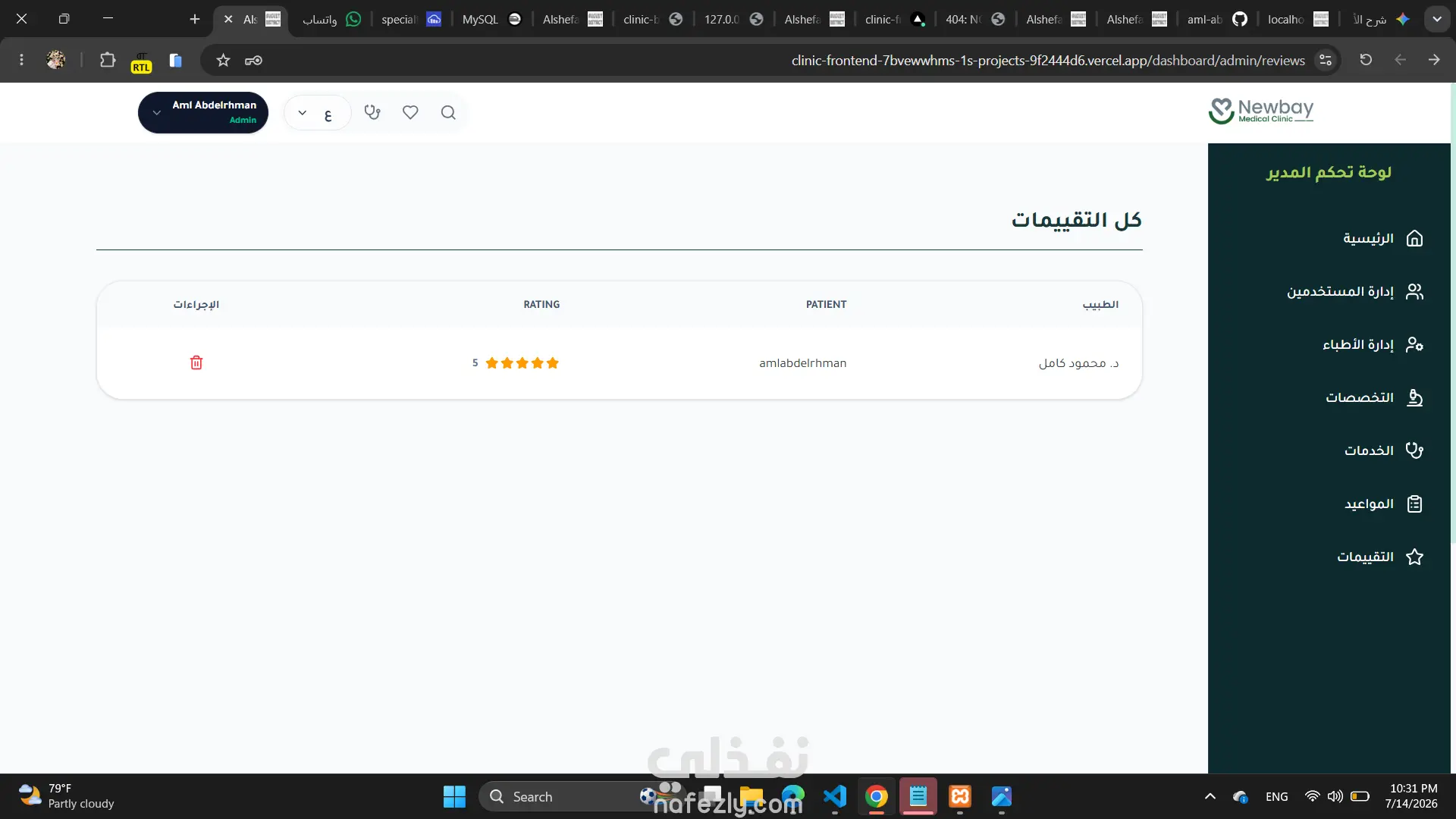The height and width of the screenshot is (819, 1456).
Task: Open the tab search dropdown arrow
Action: (1437, 19)
